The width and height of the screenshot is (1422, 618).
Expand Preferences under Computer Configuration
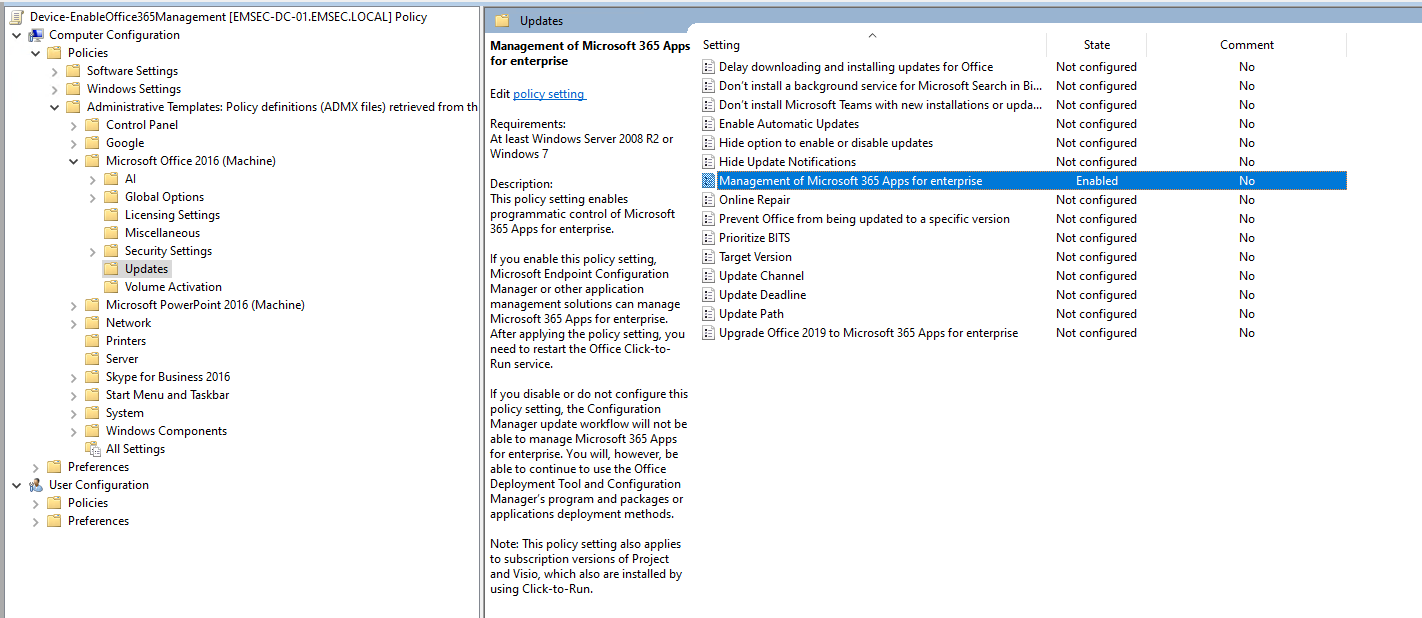point(37,467)
